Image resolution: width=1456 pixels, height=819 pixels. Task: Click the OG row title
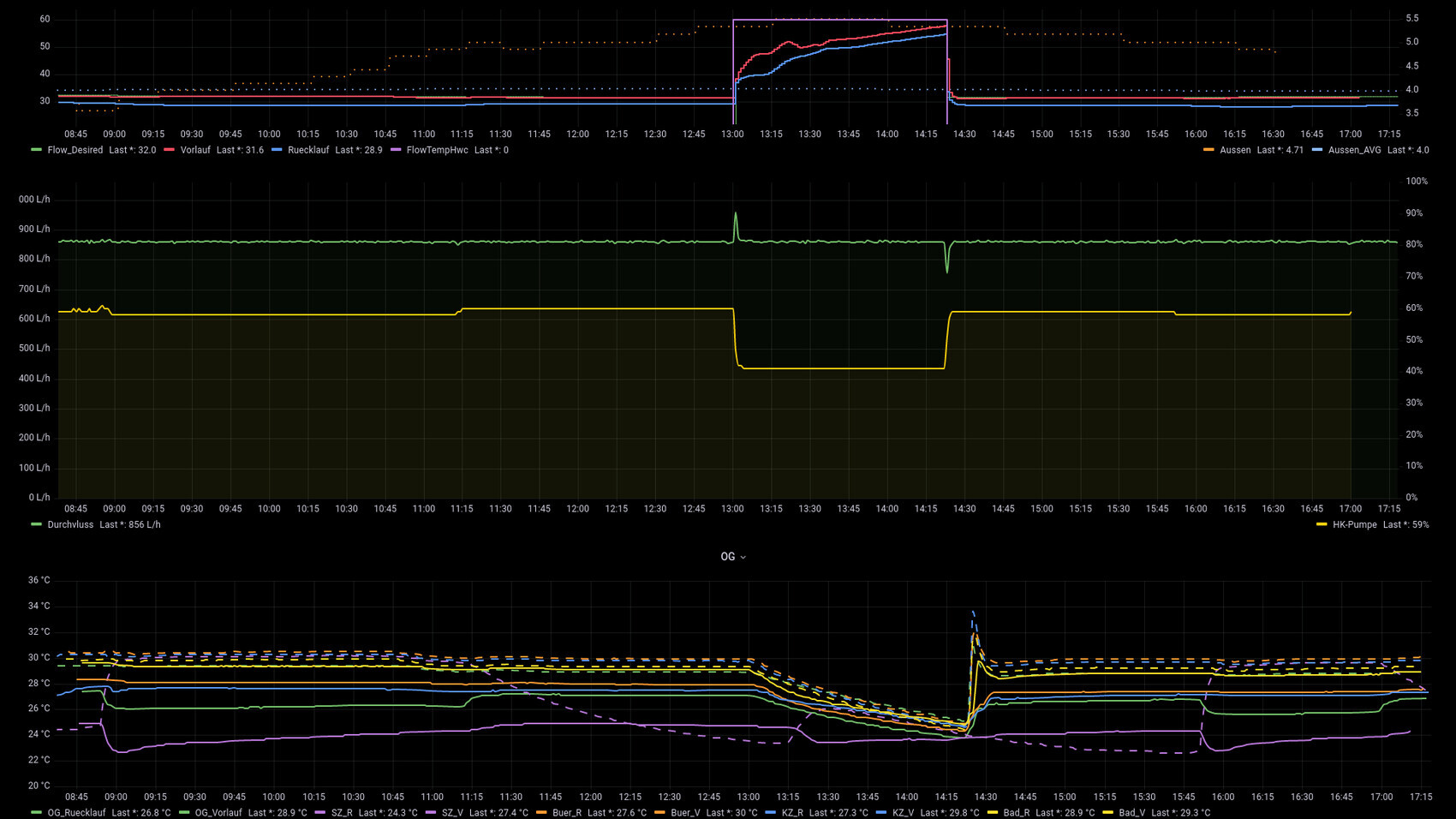tap(727, 557)
